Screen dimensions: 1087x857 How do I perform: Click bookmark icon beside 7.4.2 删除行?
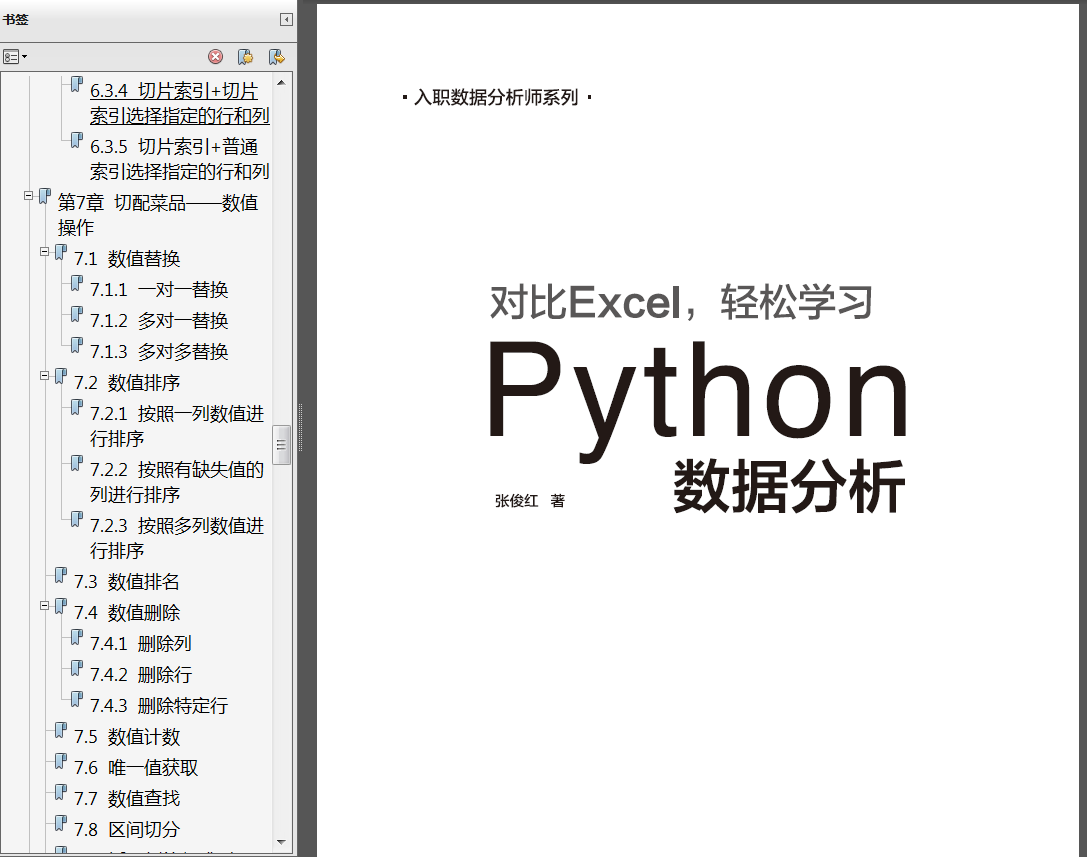pyautogui.click(x=77, y=668)
